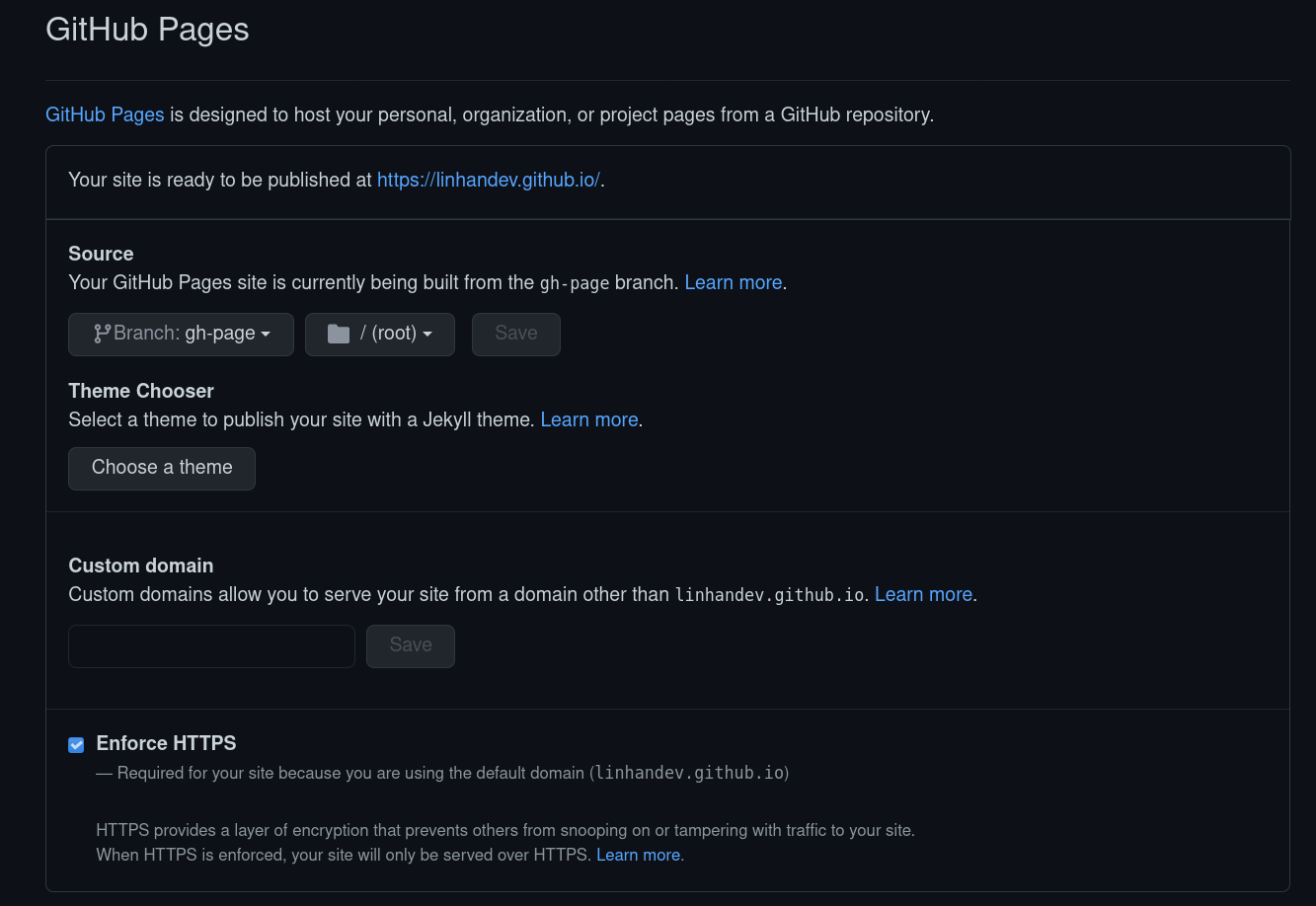
Task: Click the GitHub Pages section heading
Action: tap(147, 30)
